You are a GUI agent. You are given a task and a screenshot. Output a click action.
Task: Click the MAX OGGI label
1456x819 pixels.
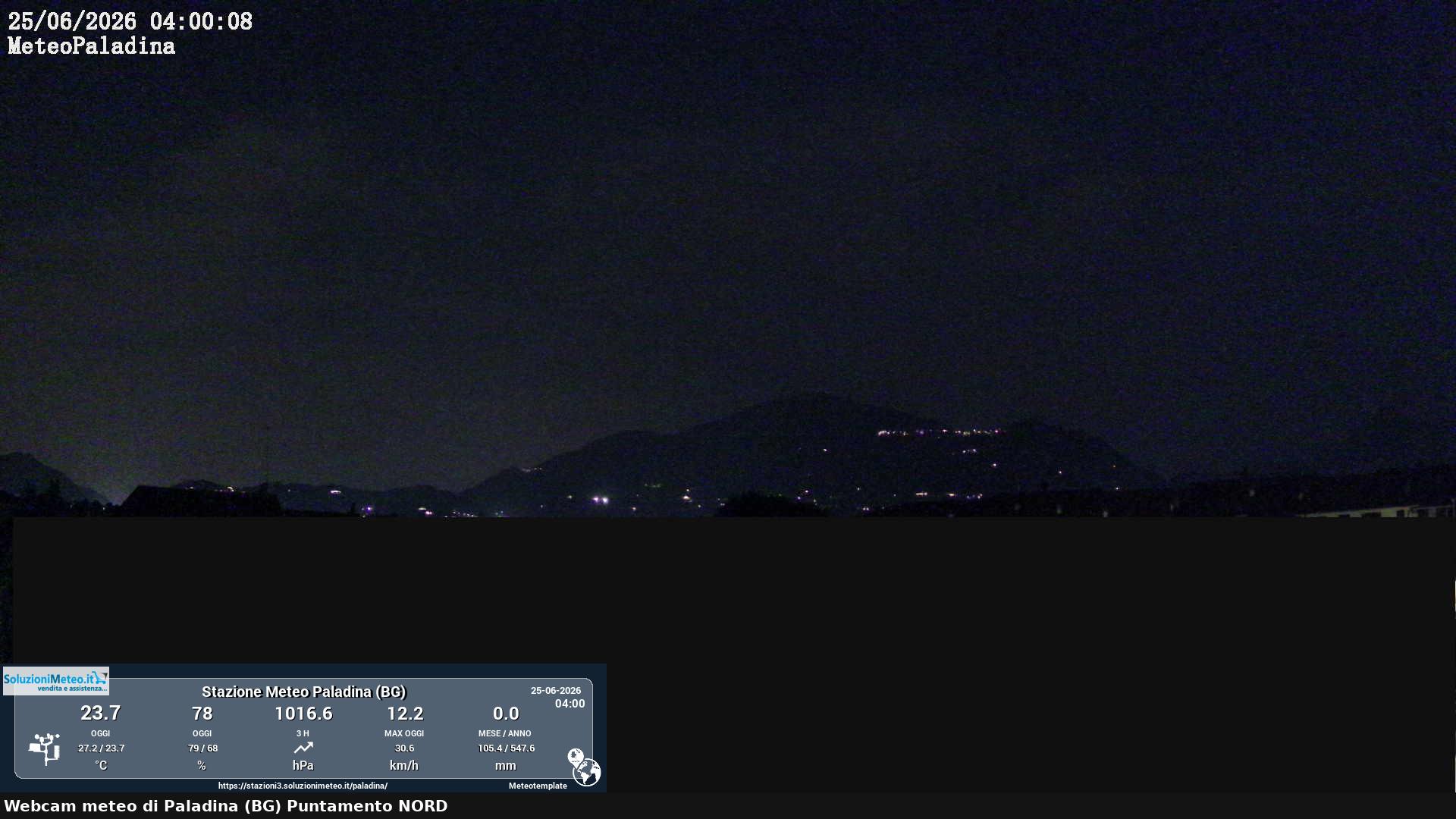tap(404, 733)
